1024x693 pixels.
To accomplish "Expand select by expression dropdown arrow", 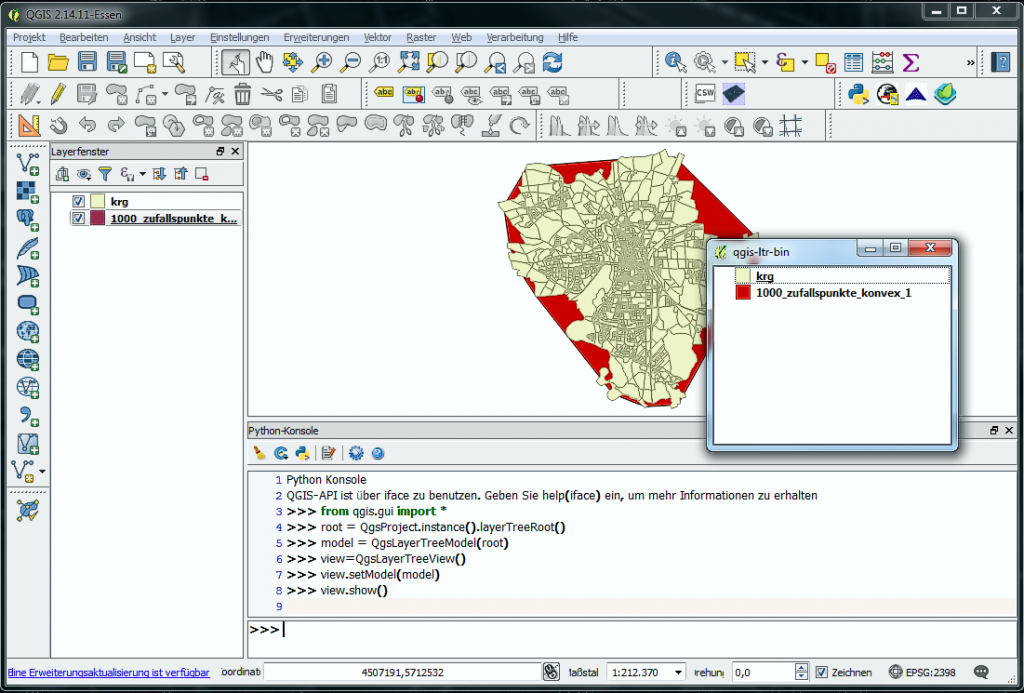I will click(x=805, y=63).
